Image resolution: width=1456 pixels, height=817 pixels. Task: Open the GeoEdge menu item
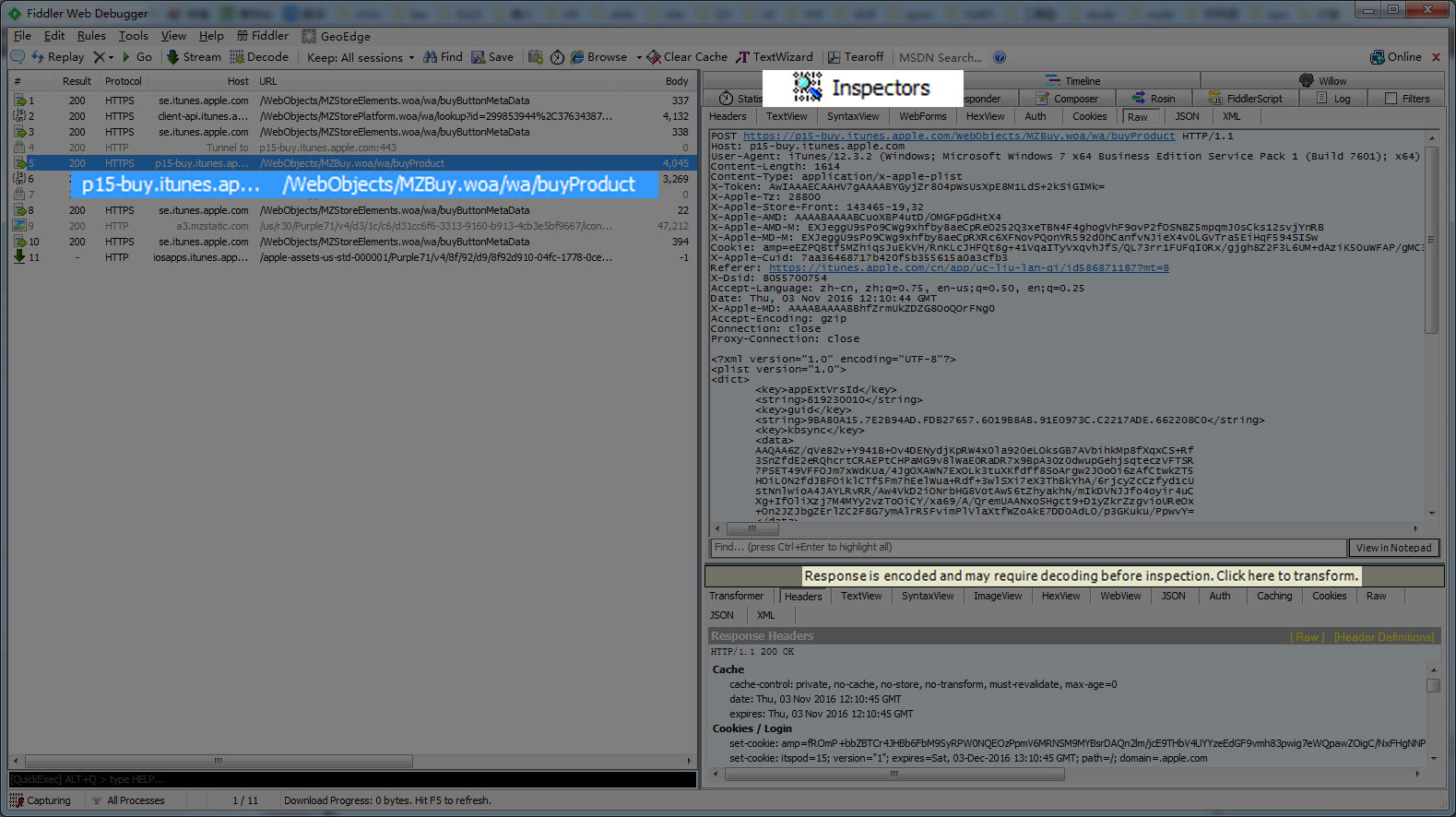click(337, 36)
